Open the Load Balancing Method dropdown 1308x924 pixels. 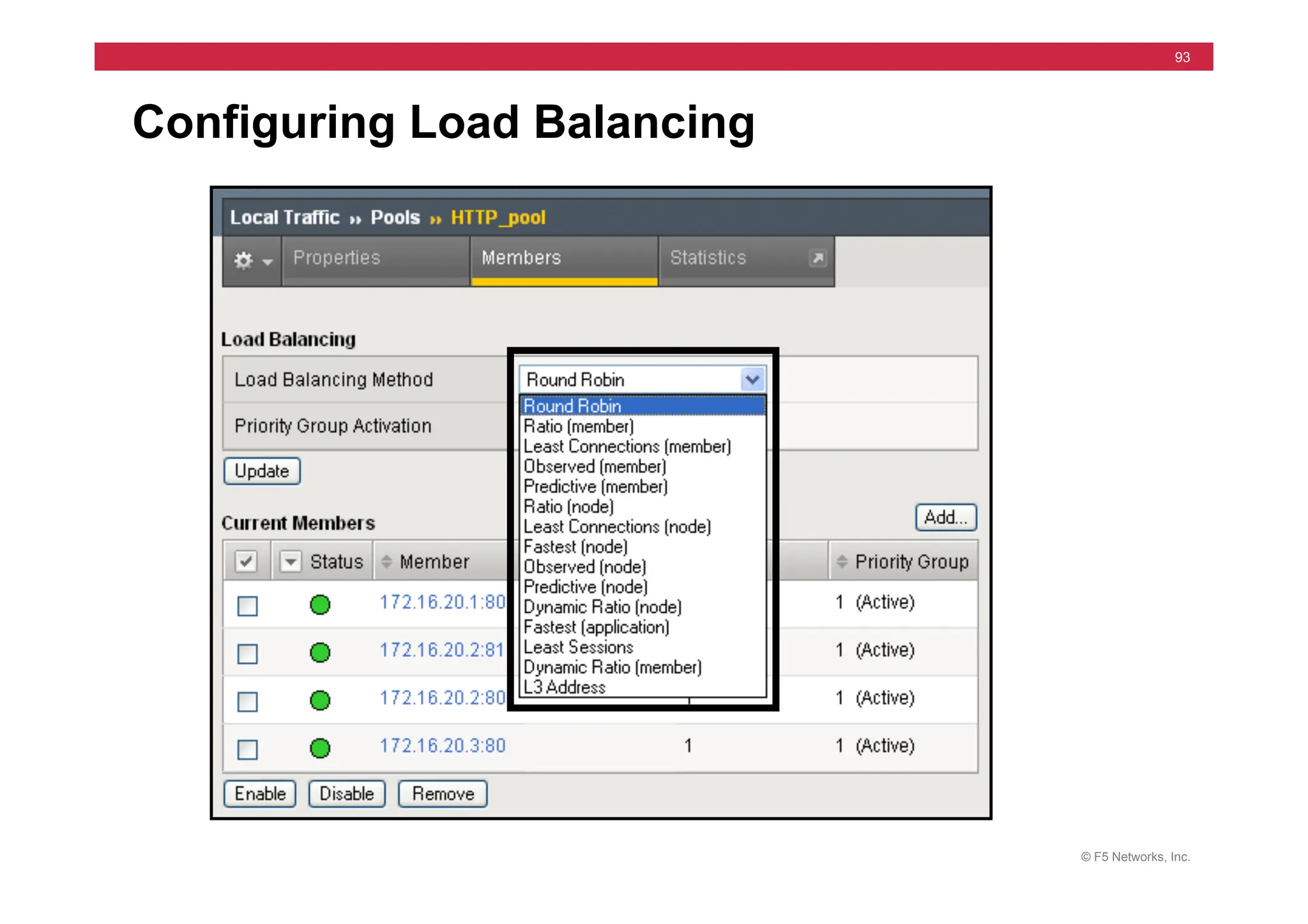[643, 379]
